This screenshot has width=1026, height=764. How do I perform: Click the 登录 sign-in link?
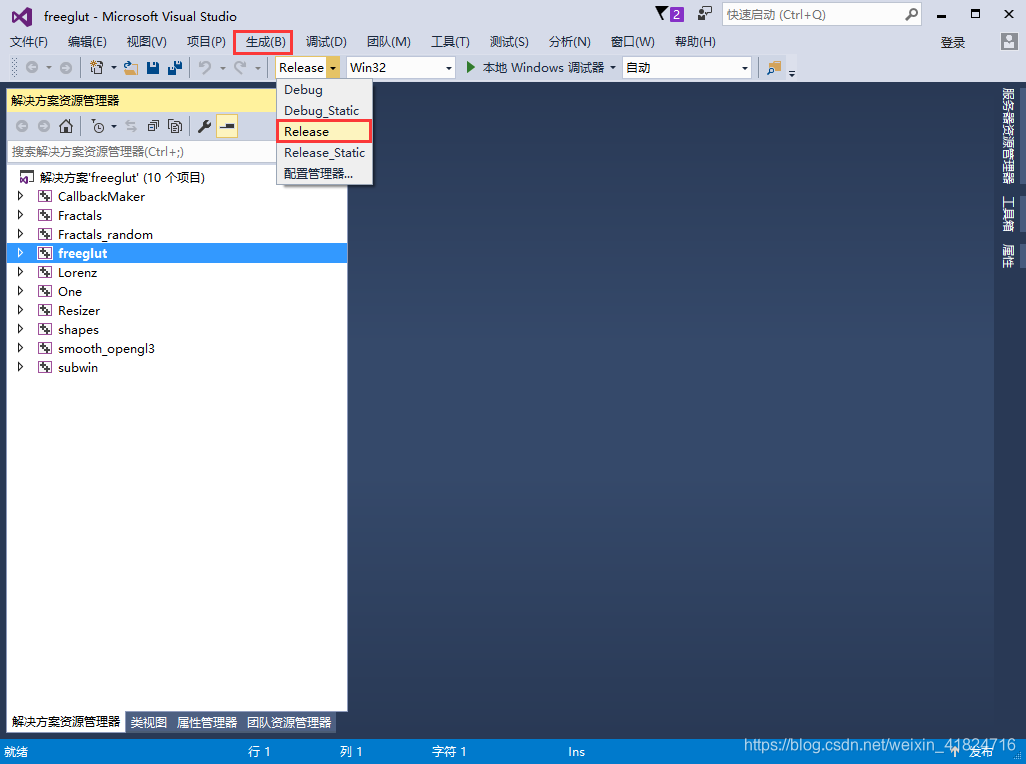[953, 43]
